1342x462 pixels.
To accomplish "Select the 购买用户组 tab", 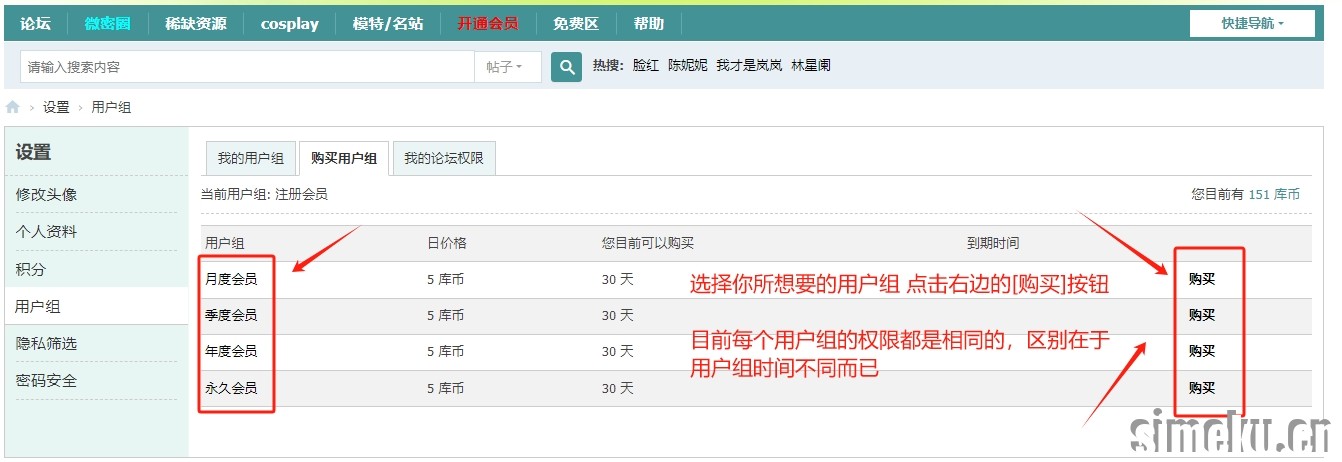I will tap(344, 158).
